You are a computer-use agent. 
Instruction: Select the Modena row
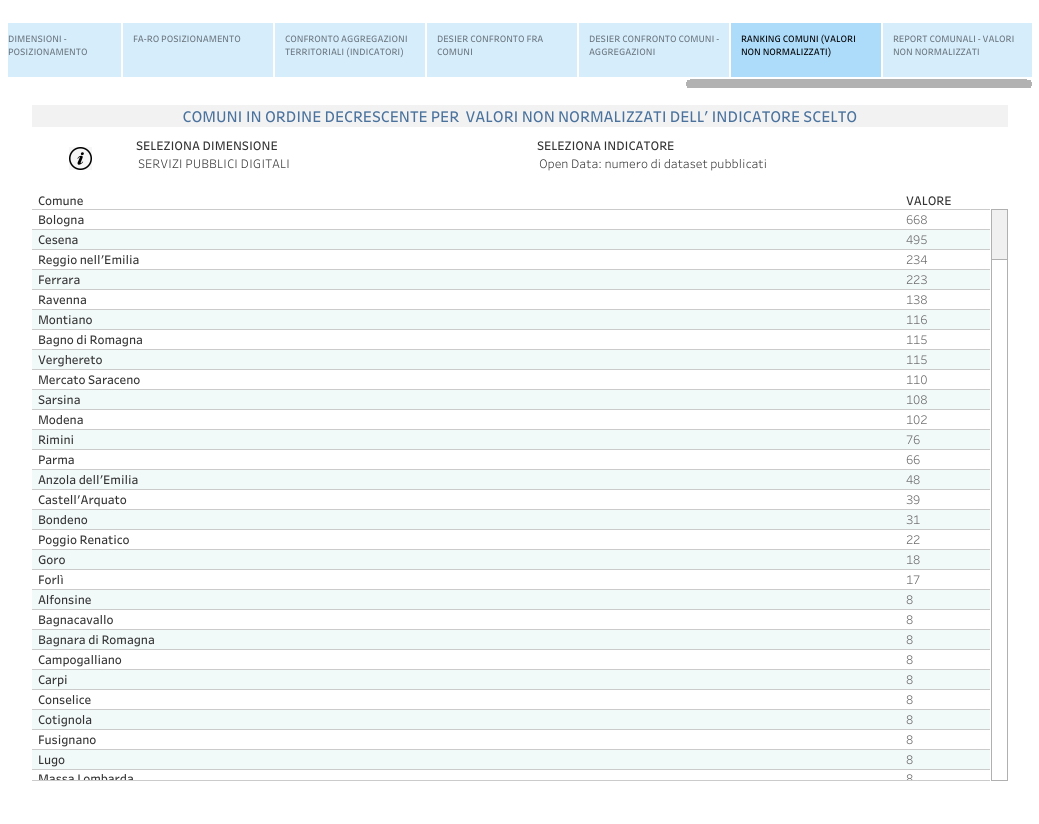coord(511,420)
